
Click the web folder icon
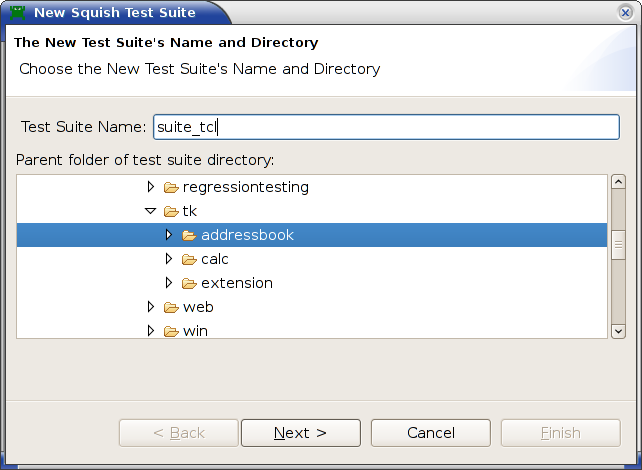(171, 307)
